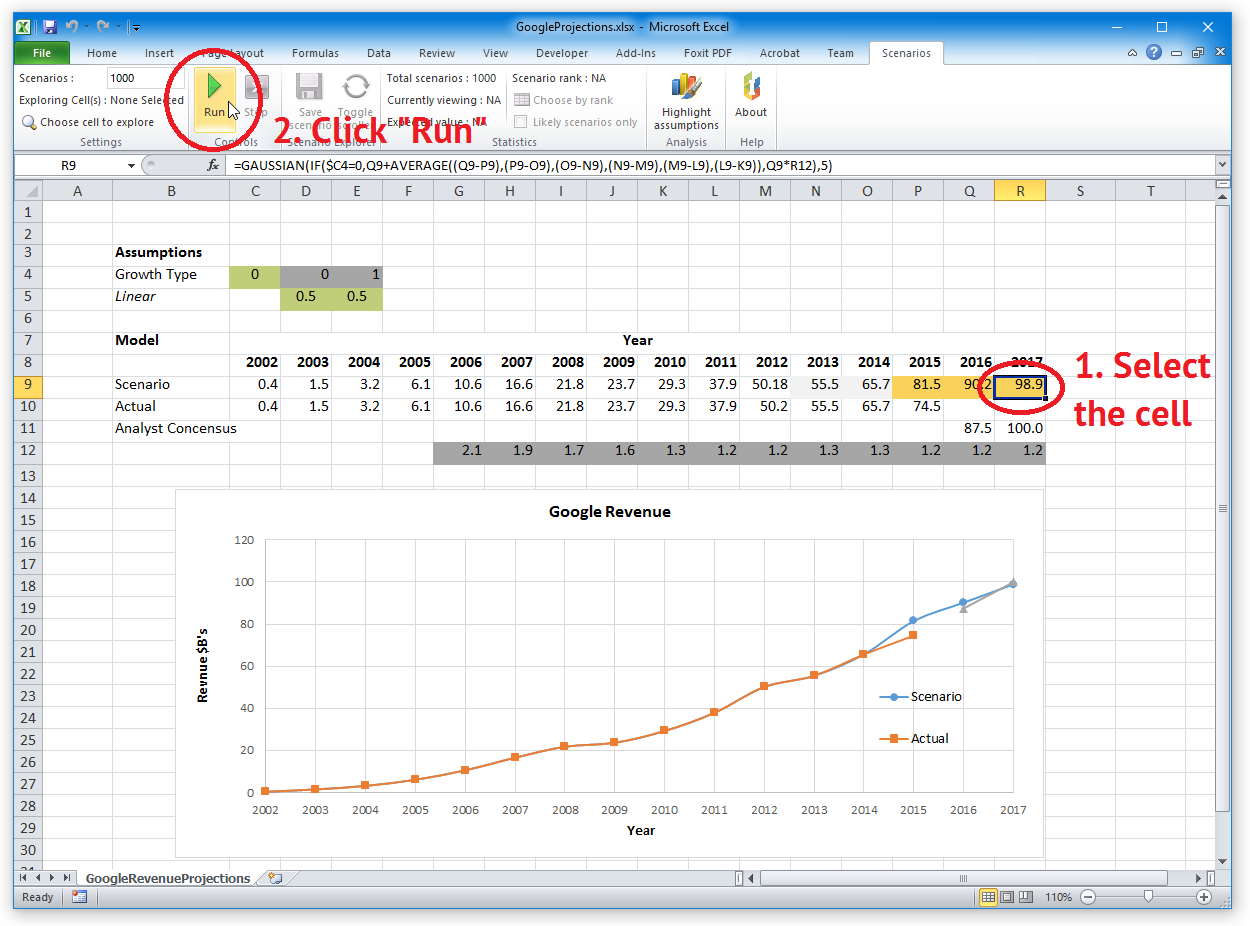Switch to the Formulas ribbon tab
This screenshot has width=1250, height=926.
pyautogui.click(x=315, y=53)
